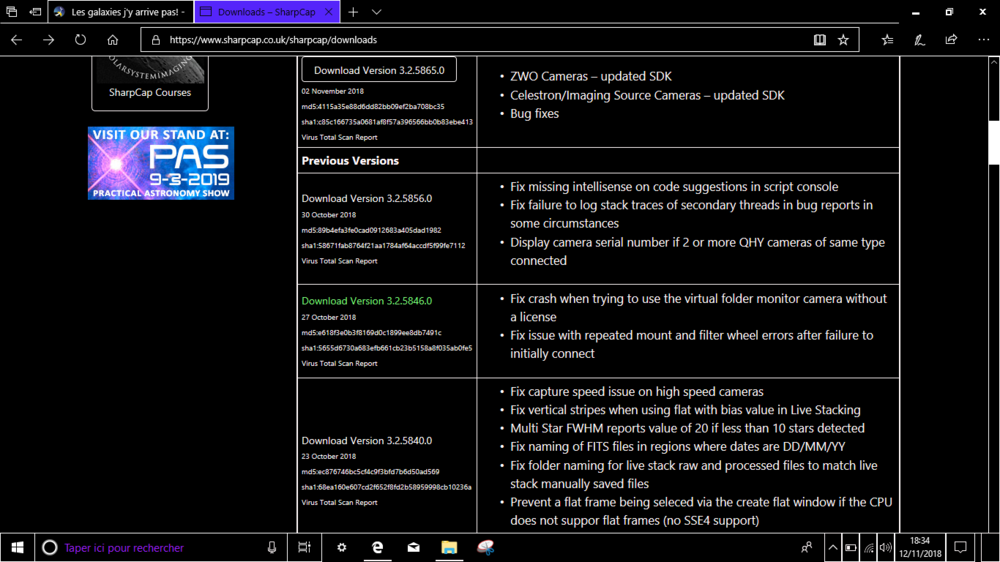Click the scrollbar up arrow
Viewport: 1000px width, 562px height.
pos(994,62)
